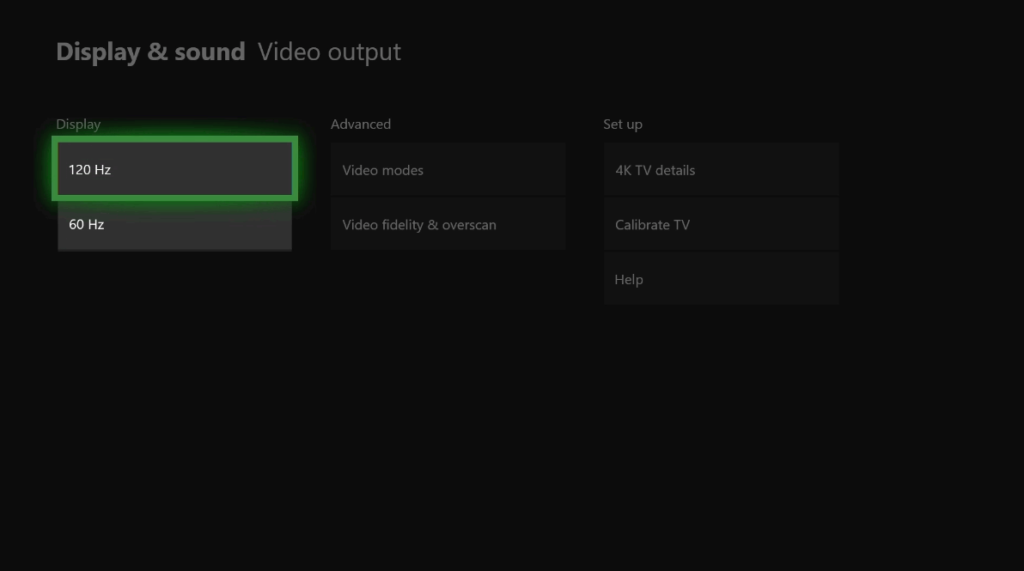This screenshot has width=1024, height=571.
Task: Choose the TV calibration tile
Action: (x=720, y=225)
